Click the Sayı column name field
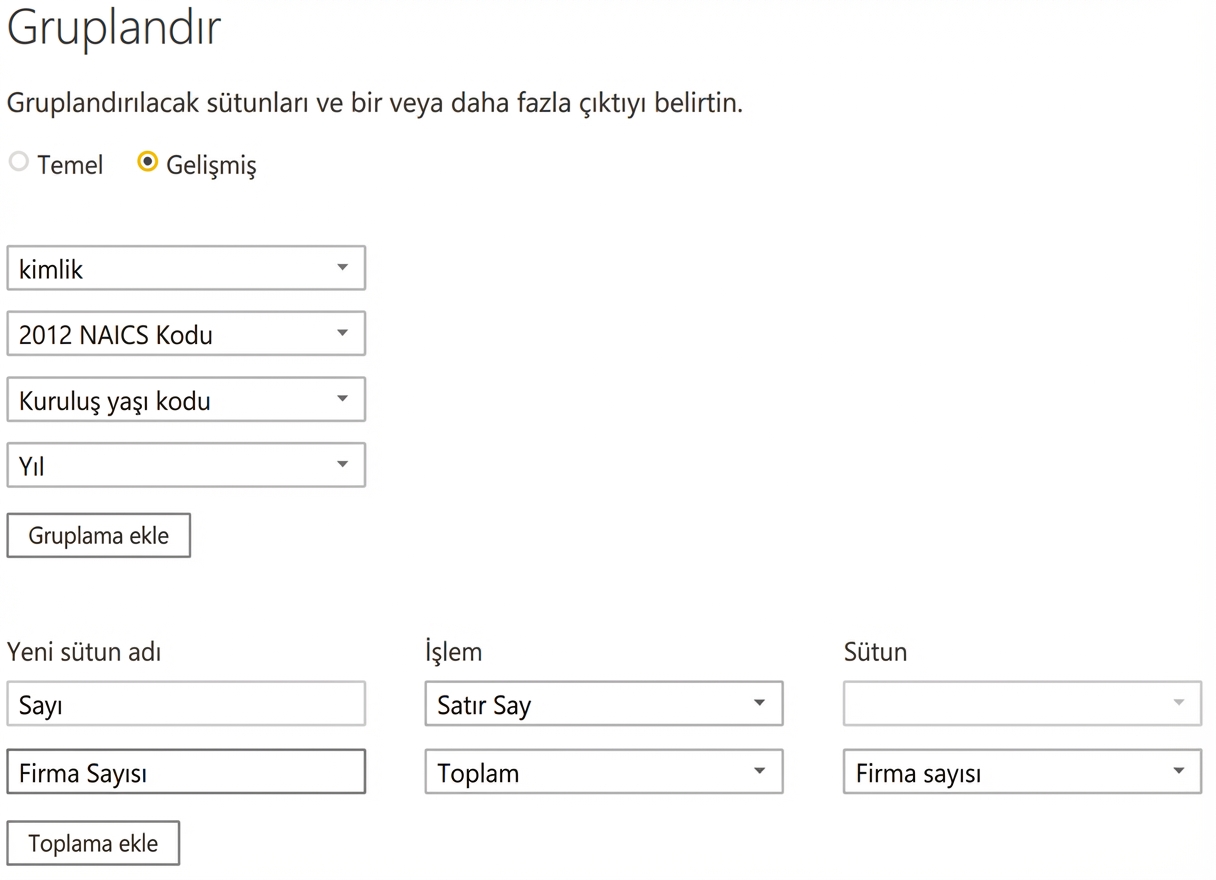 point(186,704)
